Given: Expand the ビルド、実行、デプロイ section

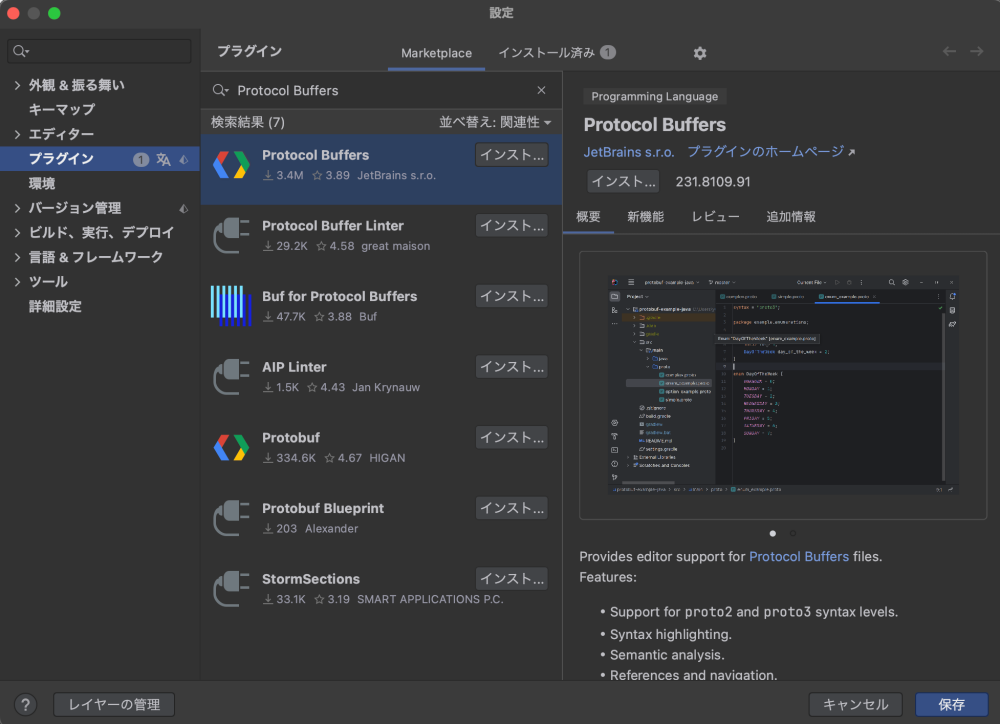Looking at the screenshot, I should (x=17, y=233).
